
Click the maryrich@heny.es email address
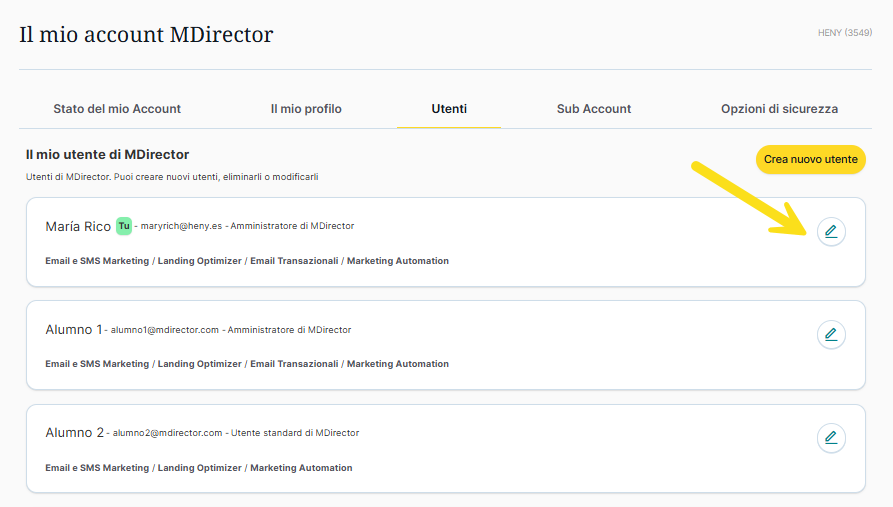pyautogui.click(x=181, y=226)
